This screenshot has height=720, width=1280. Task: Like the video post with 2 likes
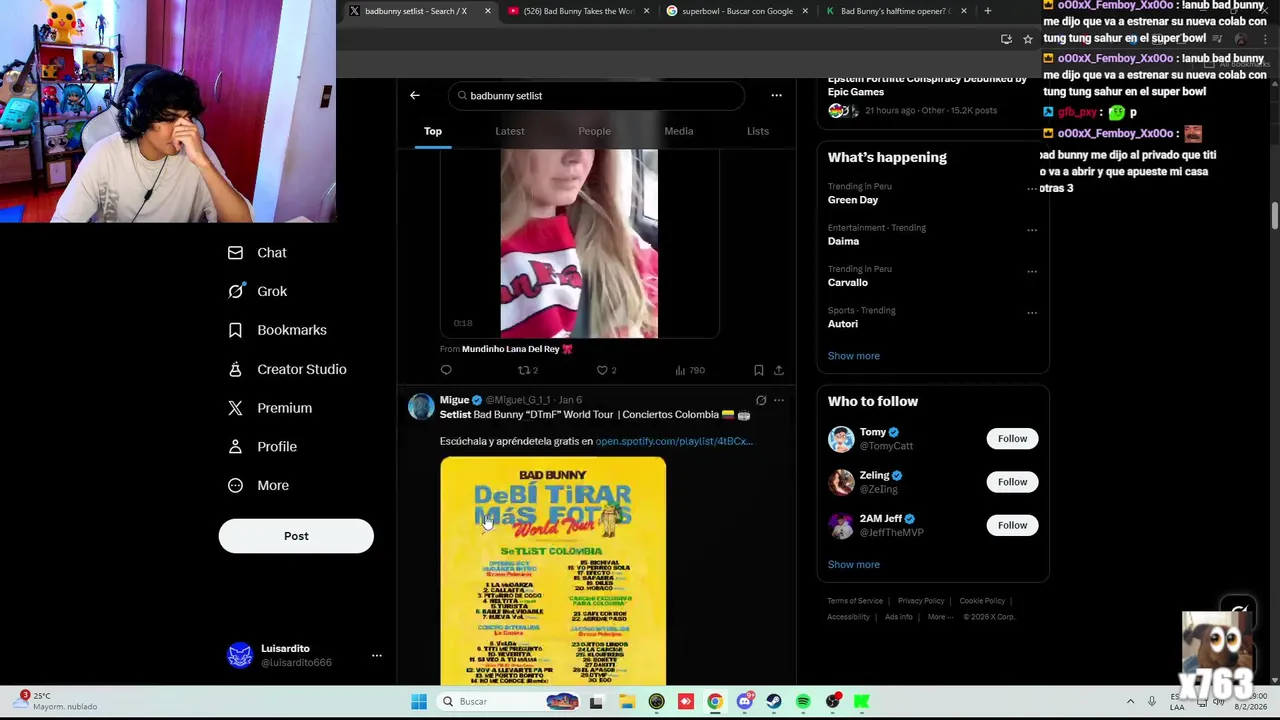pos(606,370)
